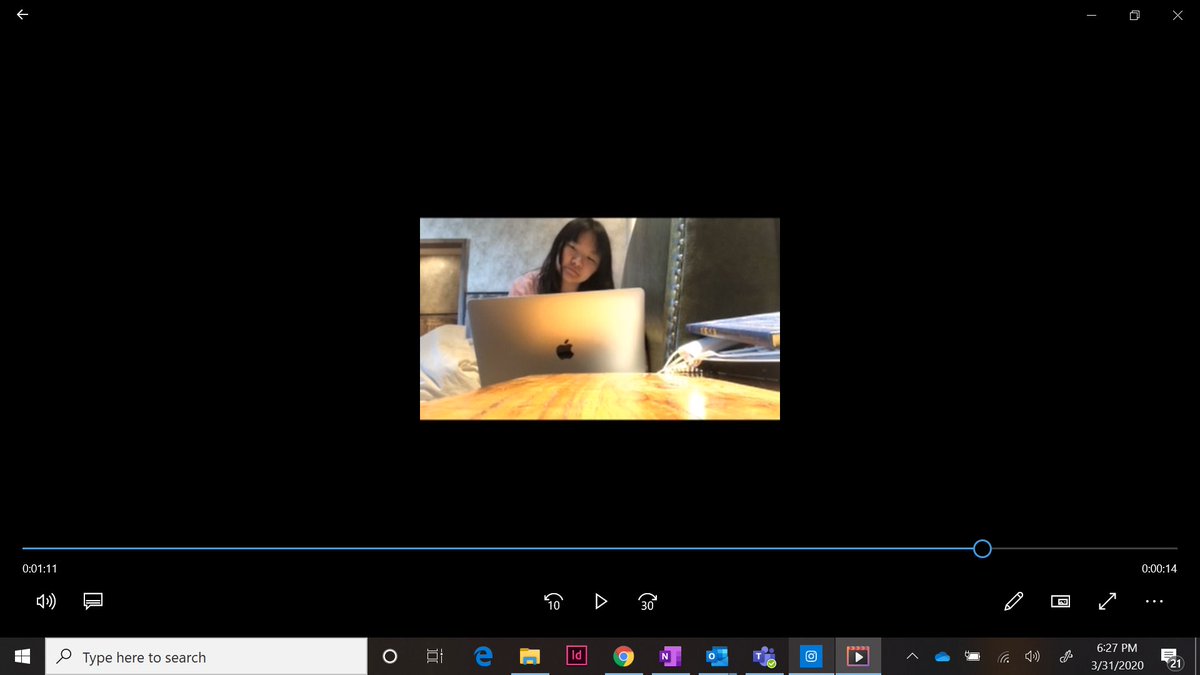The image size is (1200, 675).
Task: Click the taskbar search box
Action: coord(206,657)
